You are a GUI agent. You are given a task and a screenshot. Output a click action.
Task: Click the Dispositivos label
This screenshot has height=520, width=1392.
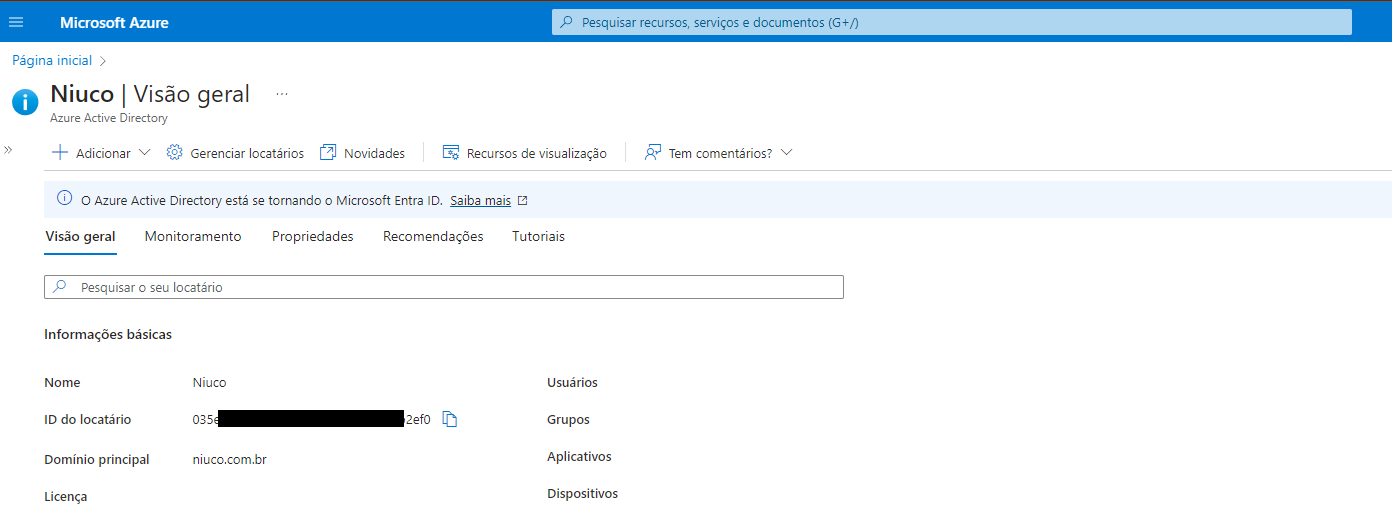[x=582, y=494]
